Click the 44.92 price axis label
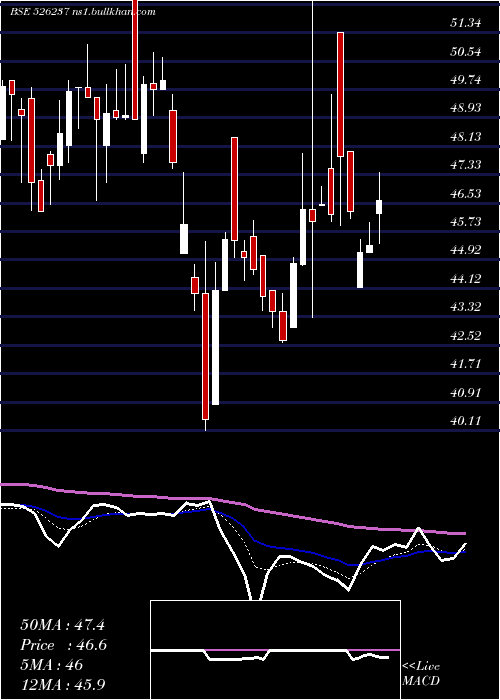500x700 pixels. tap(466, 250)
